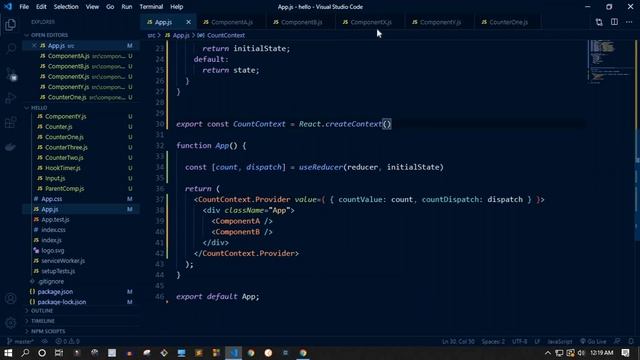640x360 pixels.
Task: Open package.json in file explorer
Action: tap(81, 291)
